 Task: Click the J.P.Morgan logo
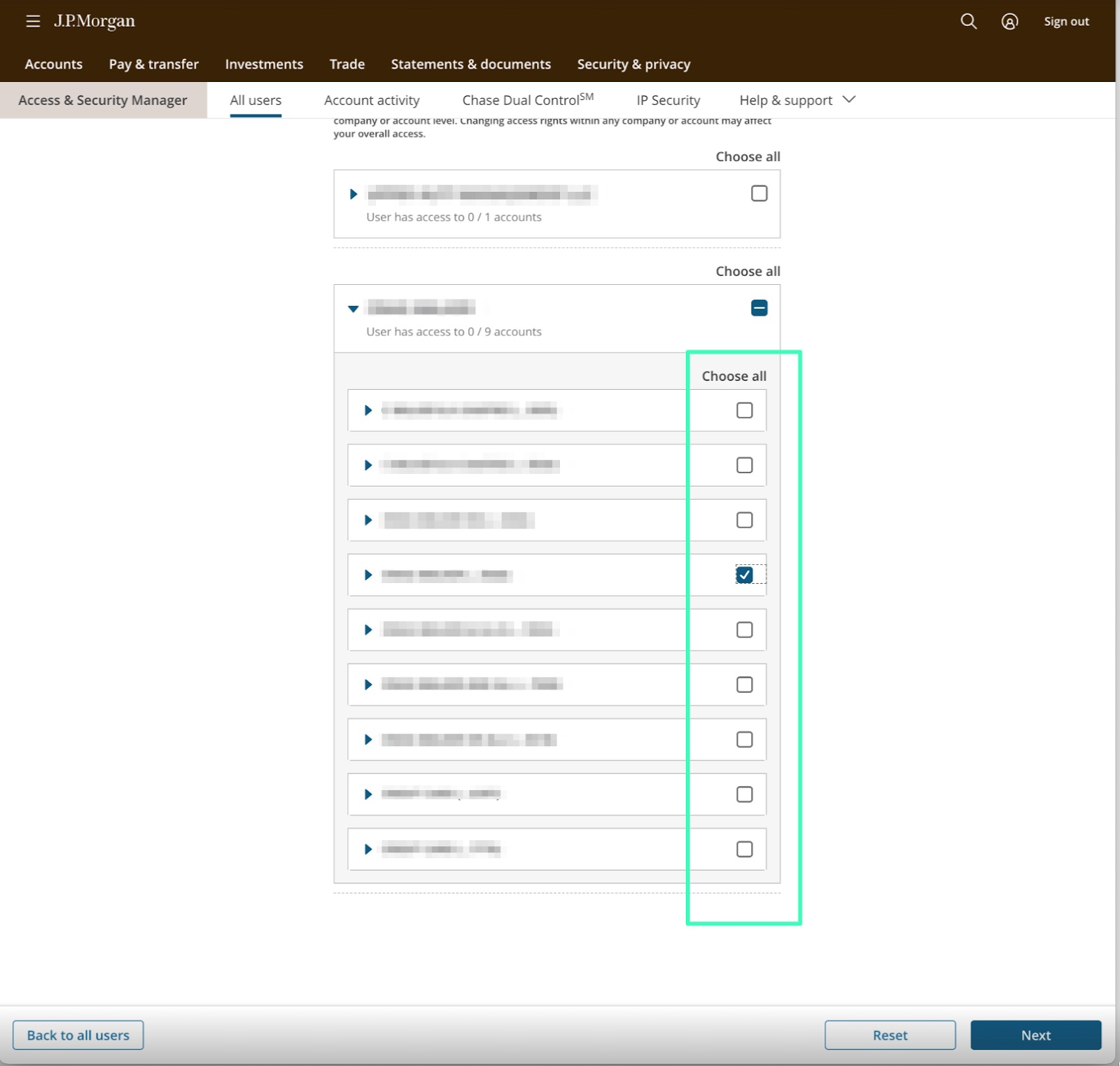94,22
